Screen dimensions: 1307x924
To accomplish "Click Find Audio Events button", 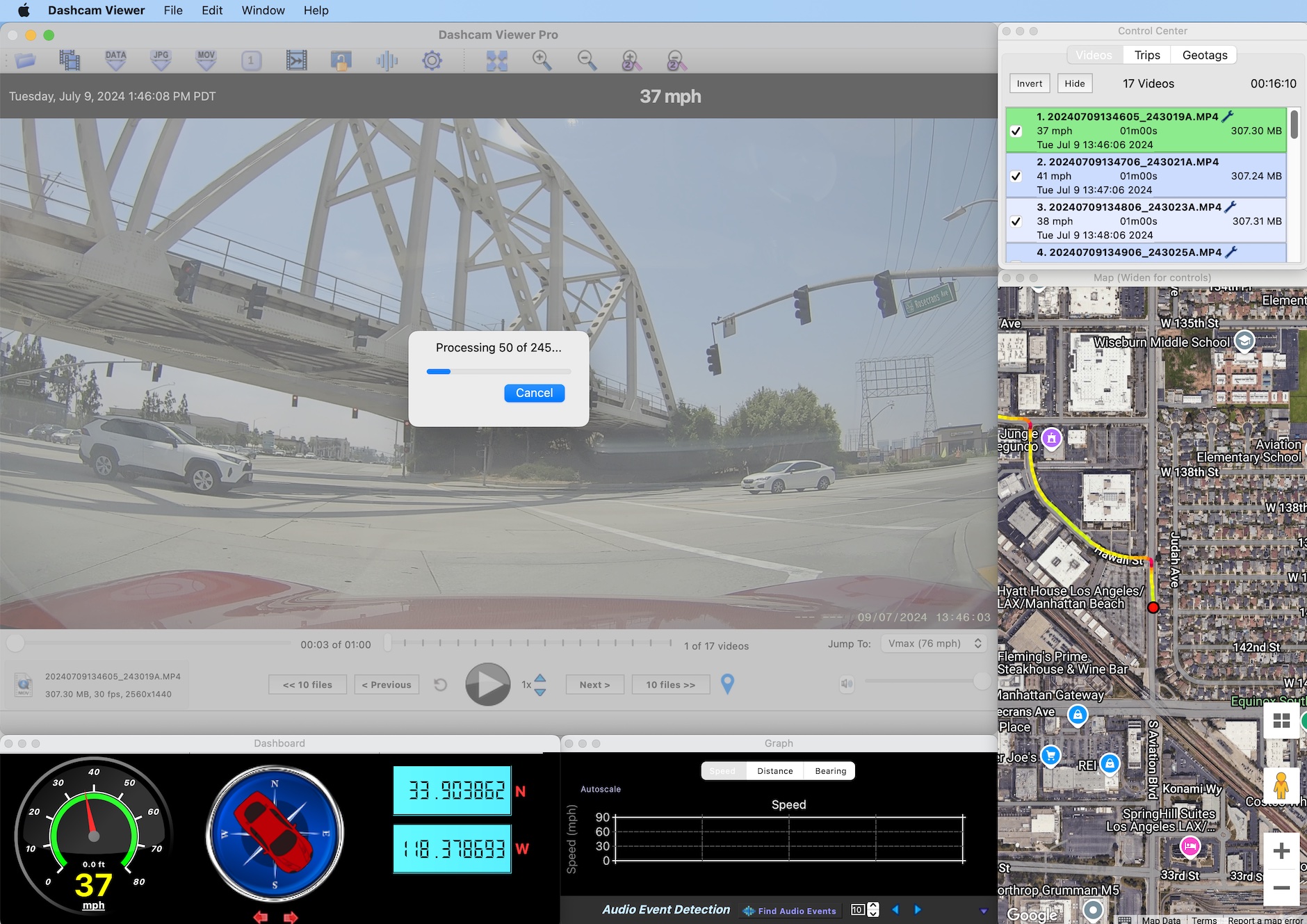I will 790,911.
